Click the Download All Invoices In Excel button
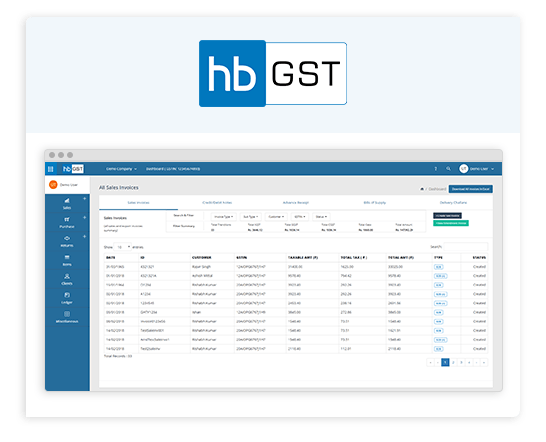The image size is (546, 442). click(x=470, y=189)
